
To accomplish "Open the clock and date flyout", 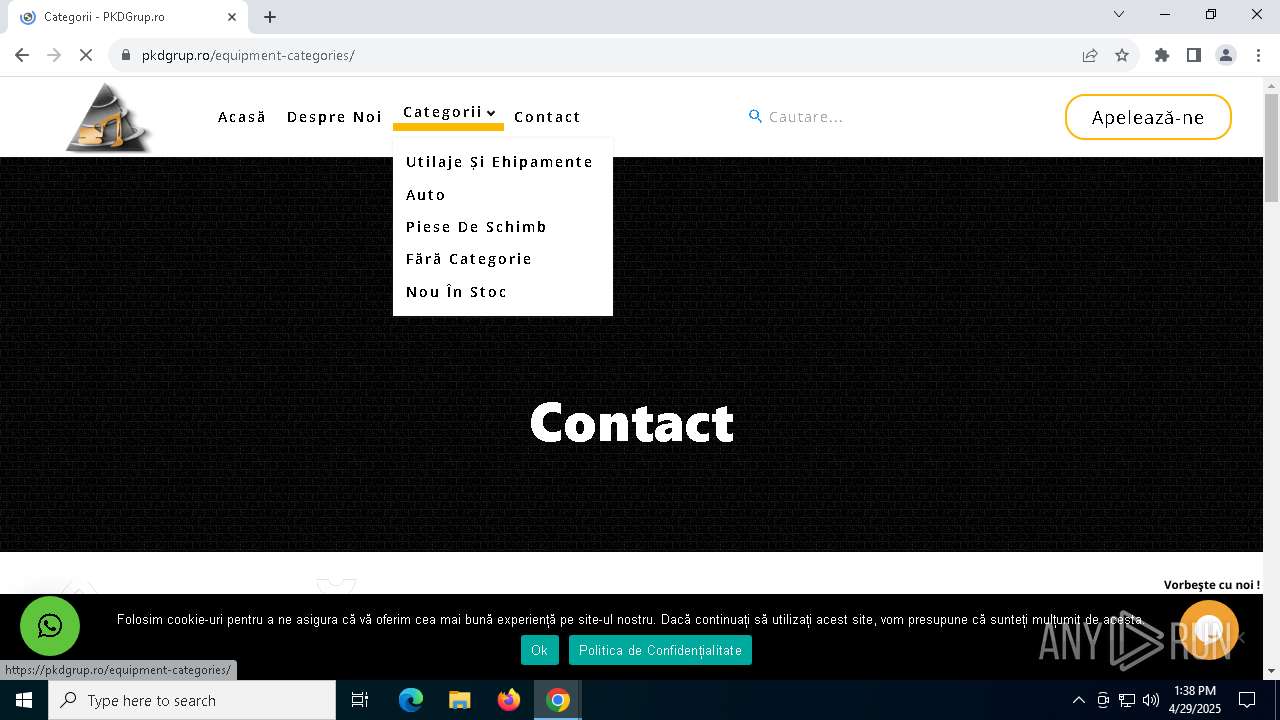I will [x=1195, y=700].
